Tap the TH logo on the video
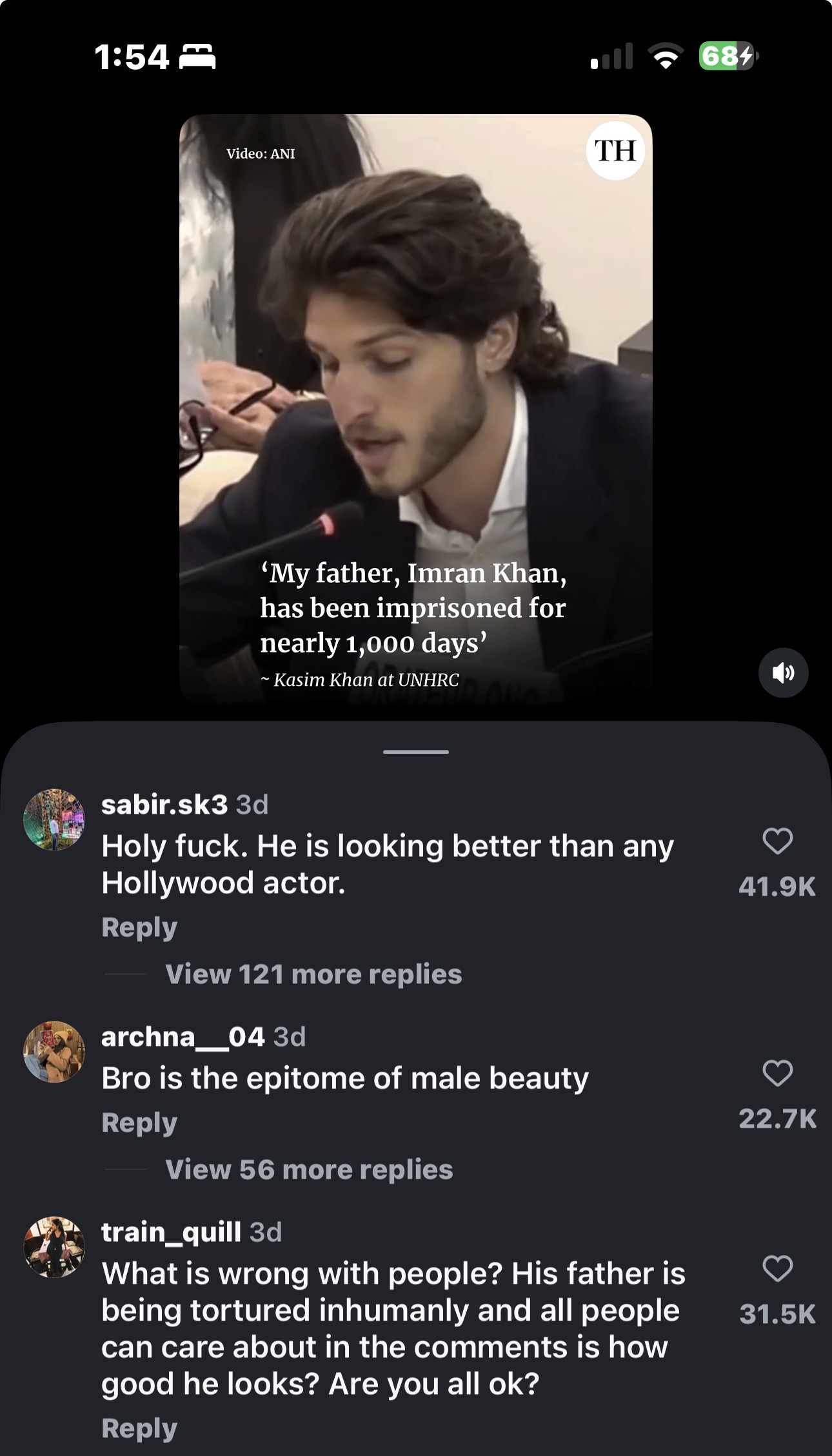The image size is (832, 1456). (615, 151)
